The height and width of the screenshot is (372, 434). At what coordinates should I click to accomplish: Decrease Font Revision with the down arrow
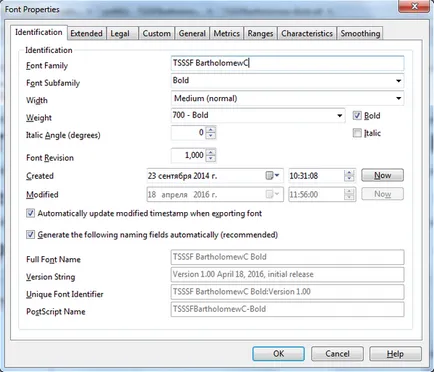[x=211, y=158]
